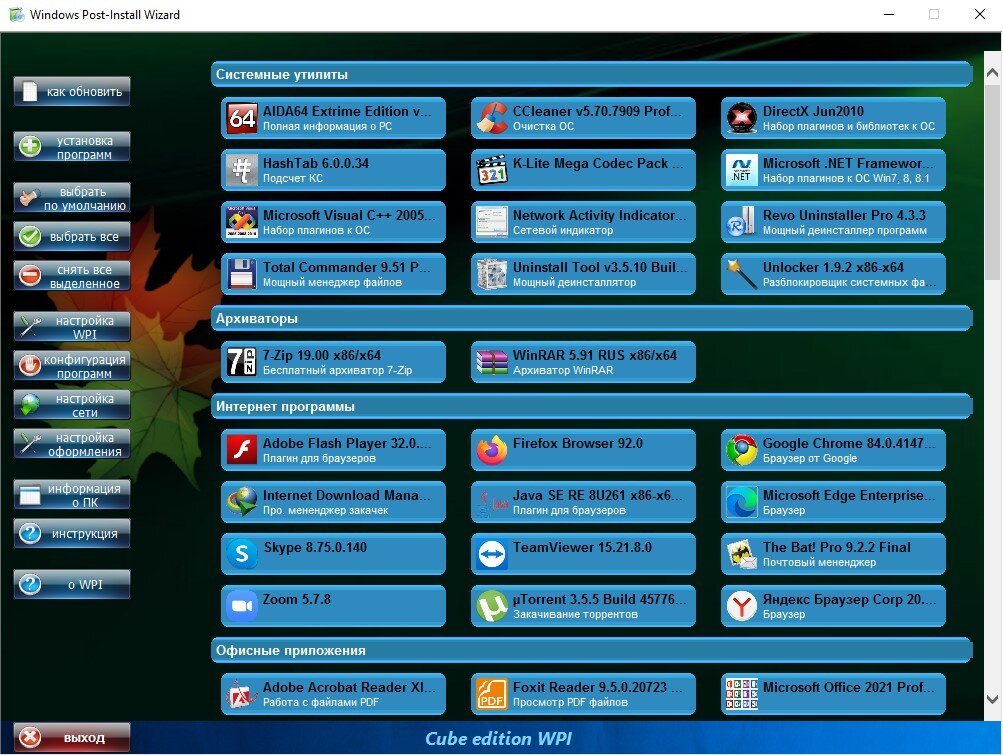The width and height of the screenshot is (1003, 755).
Task: Click the µTorrent icon
Action: [492, 606]
